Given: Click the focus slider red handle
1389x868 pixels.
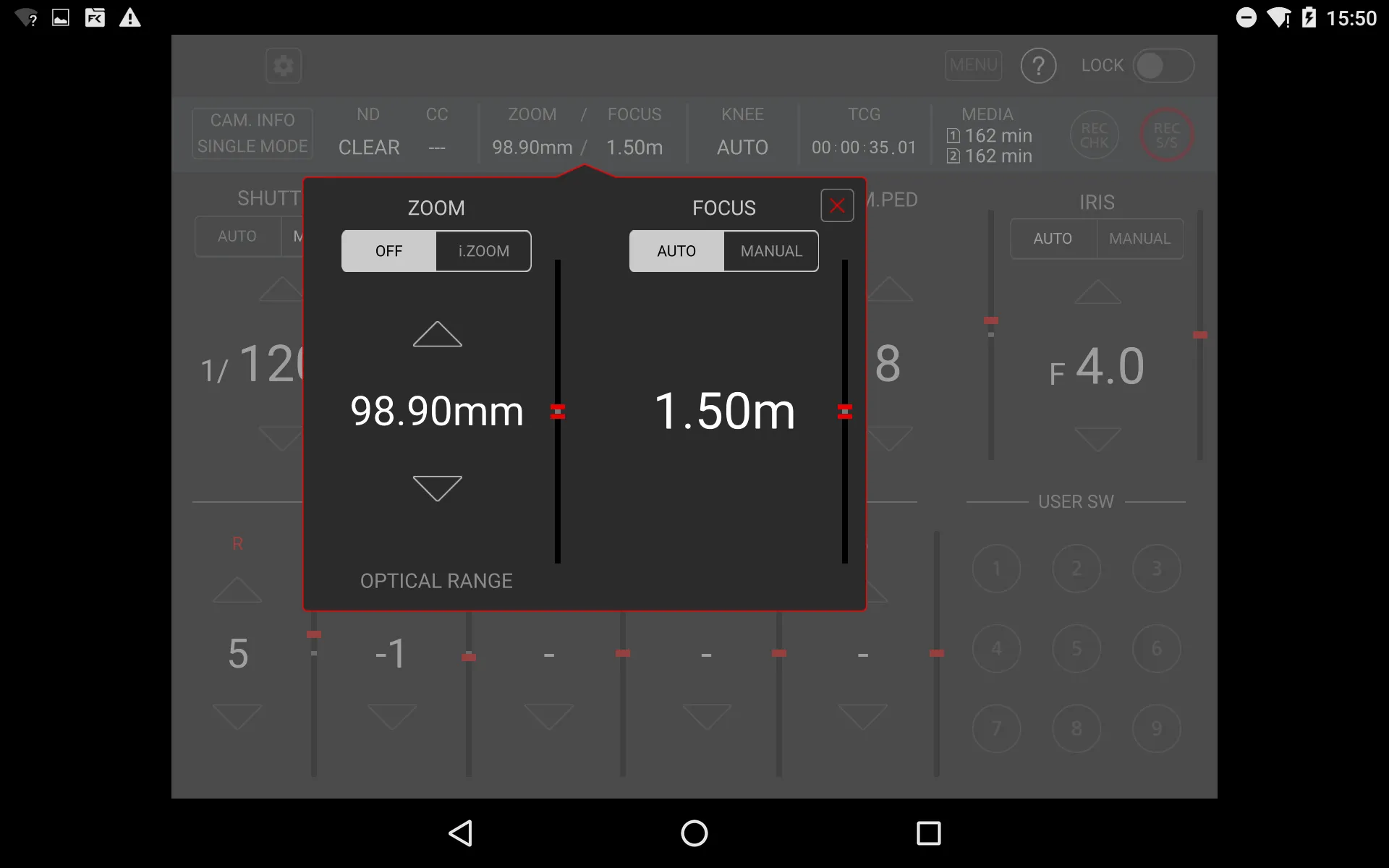Looking at the screenshot, I should click(x=845, y=412).
